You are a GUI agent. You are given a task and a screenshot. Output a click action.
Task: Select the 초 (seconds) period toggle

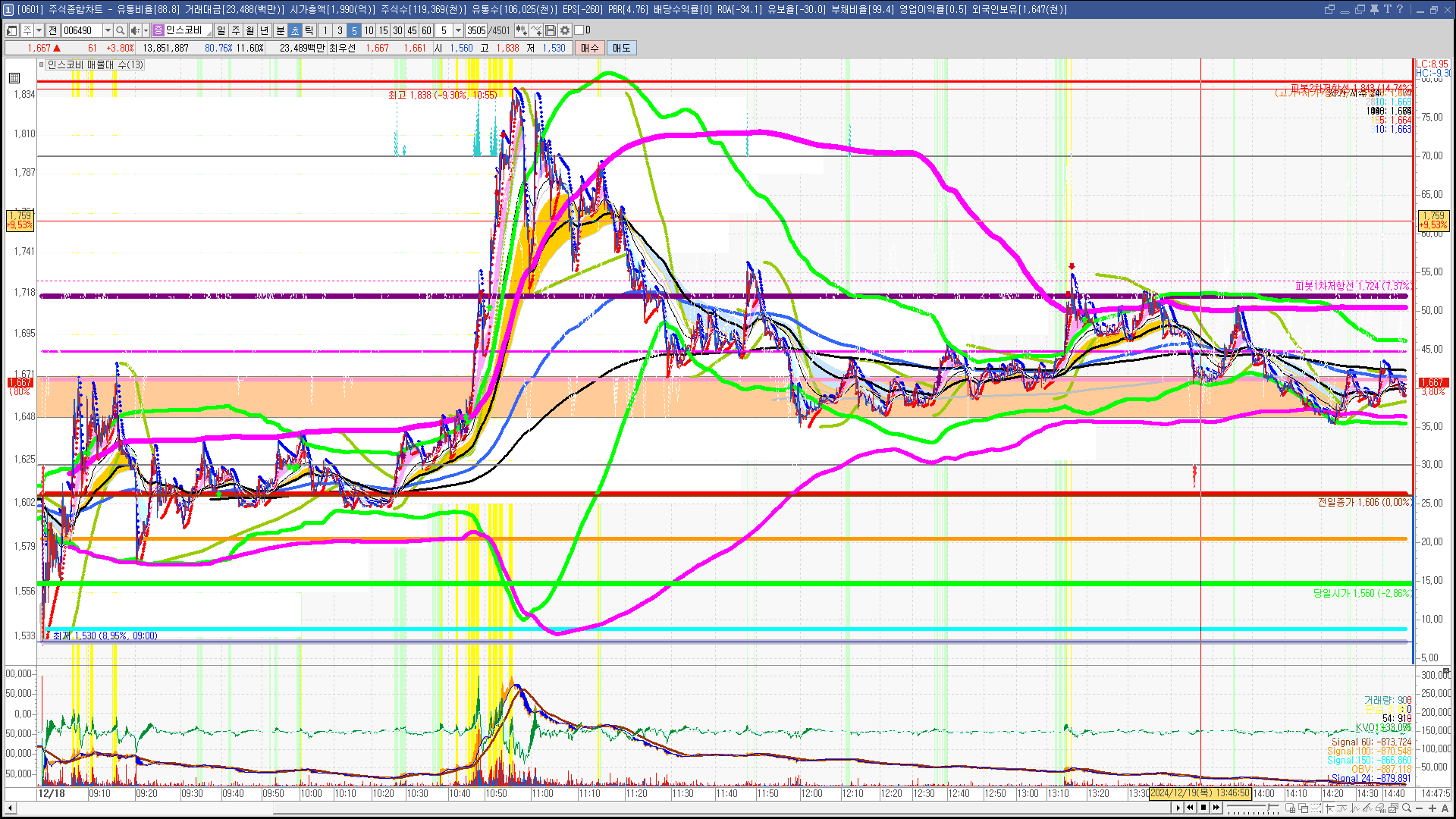click(295, 30)
